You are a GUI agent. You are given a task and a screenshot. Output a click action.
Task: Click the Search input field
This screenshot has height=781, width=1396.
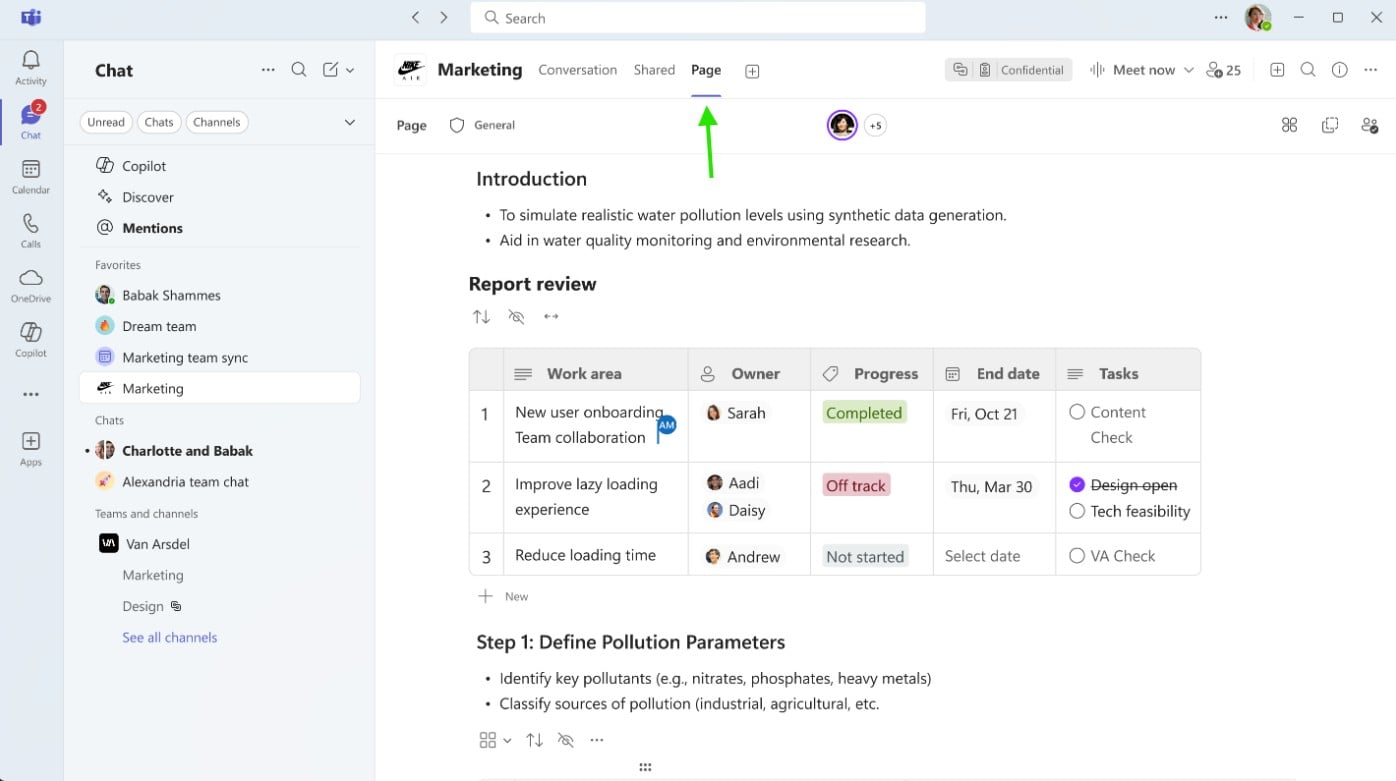(698, 18)
